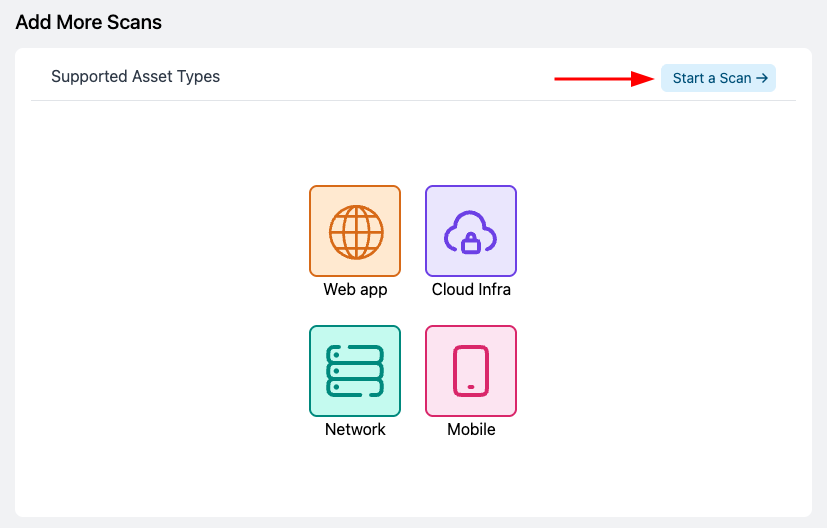This screenshot has height=528, width=827.
Task: Select the Cloud Infra cloud icon
Action: (x=471, y=231)
